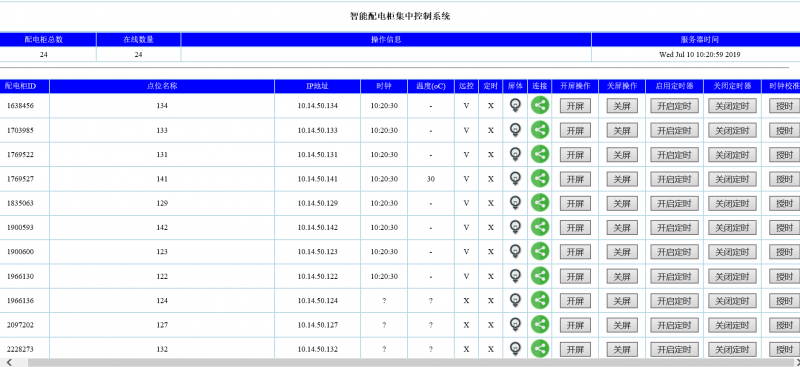Click 关屏 button for cabinet 127

click(x=622, y=325)
